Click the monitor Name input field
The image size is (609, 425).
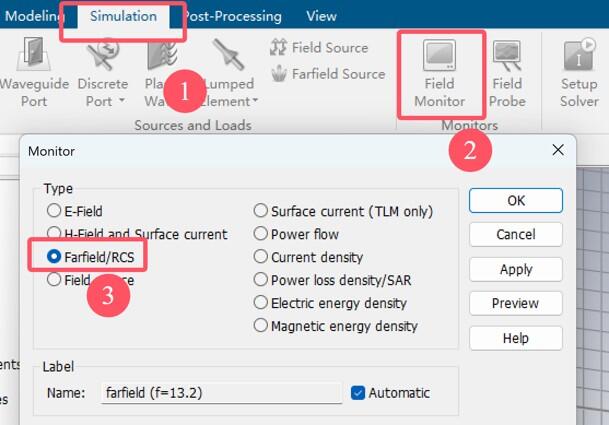[219, 393]
